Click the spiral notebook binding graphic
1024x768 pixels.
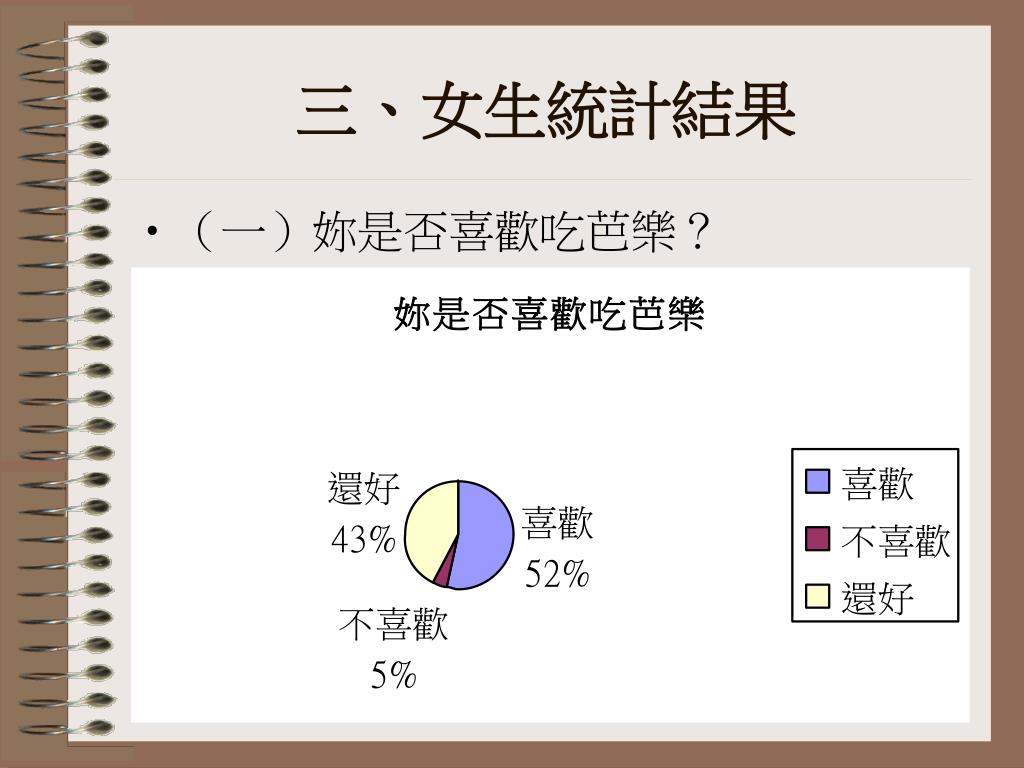pos(63,383)
